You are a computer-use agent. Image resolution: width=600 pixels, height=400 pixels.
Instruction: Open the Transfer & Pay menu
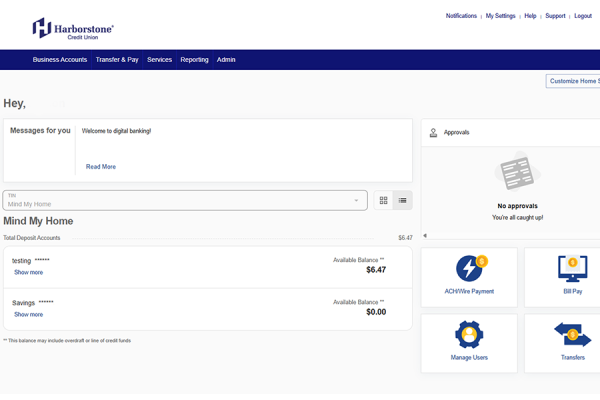click(117, 60)
